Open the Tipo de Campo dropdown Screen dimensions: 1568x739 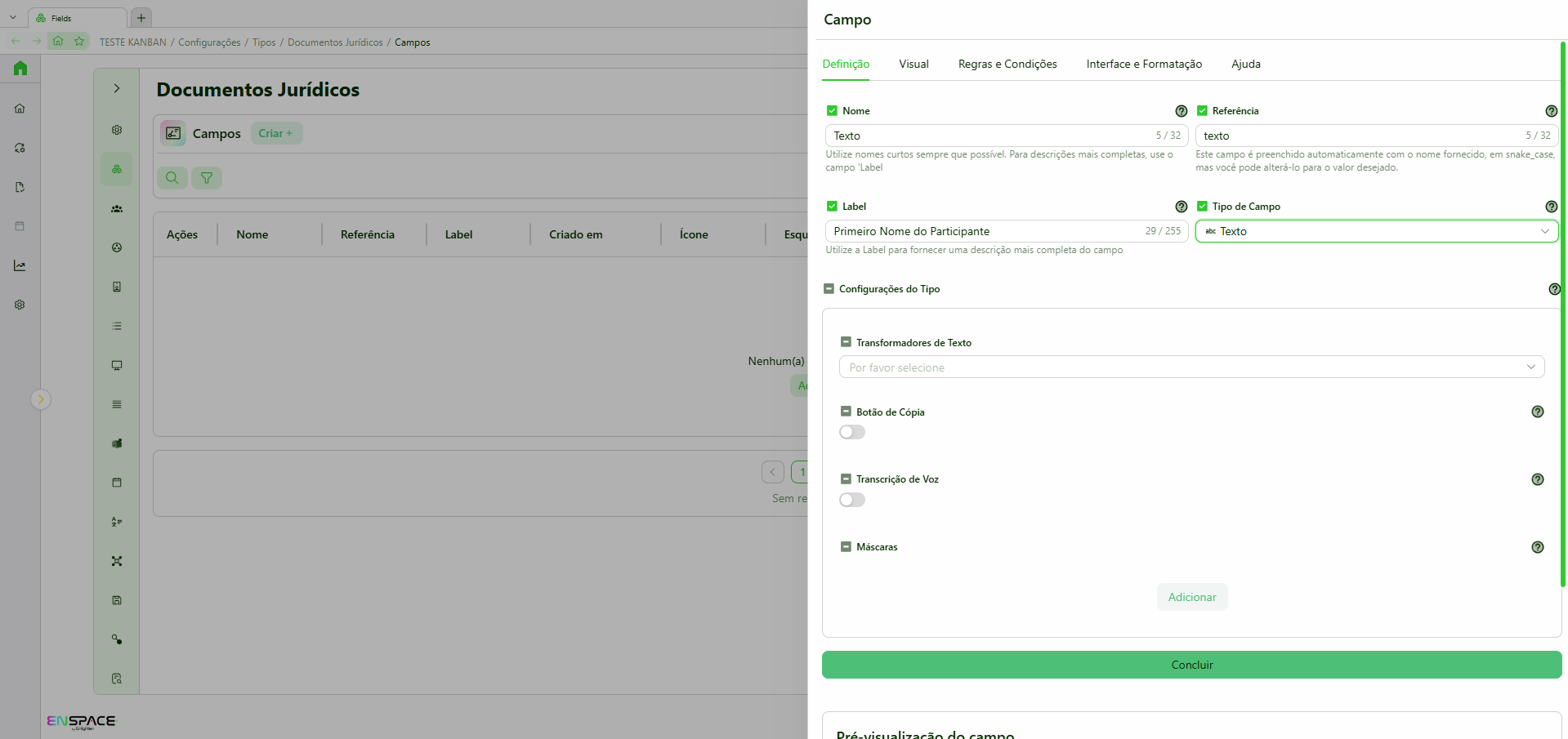[1376, 231]
